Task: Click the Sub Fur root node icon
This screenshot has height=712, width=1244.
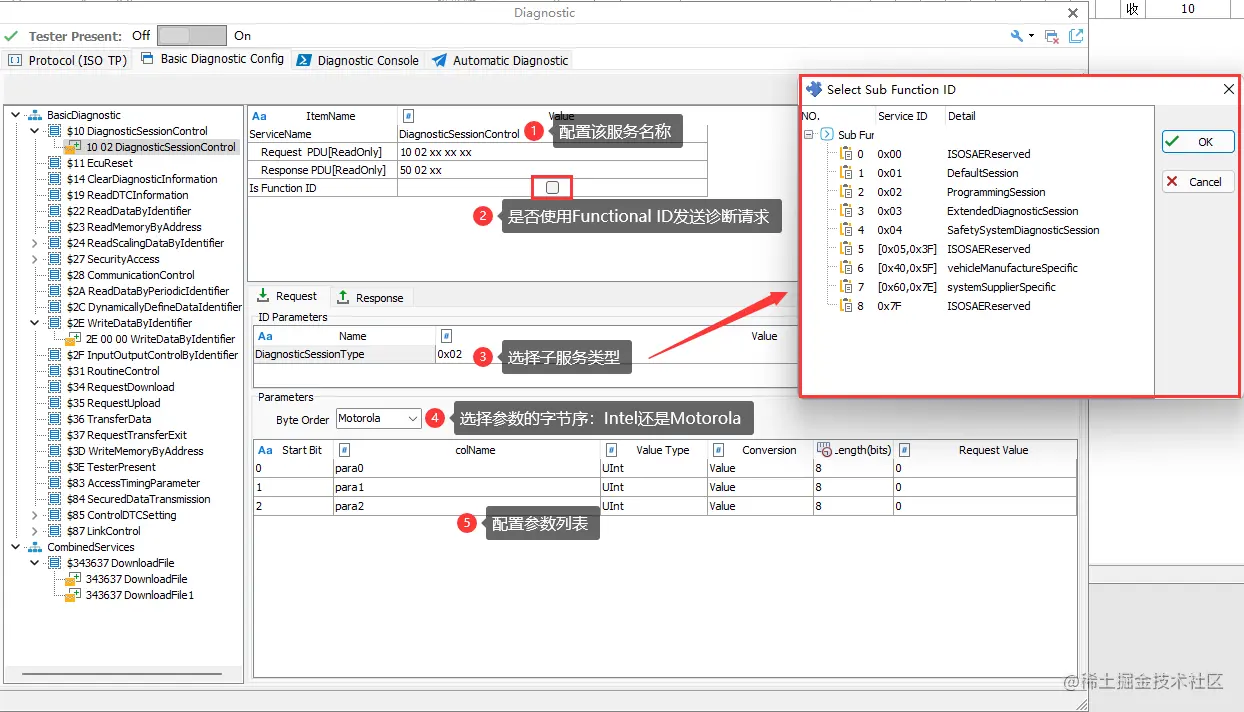Action: pyautogui.click(x=827, y=134)
